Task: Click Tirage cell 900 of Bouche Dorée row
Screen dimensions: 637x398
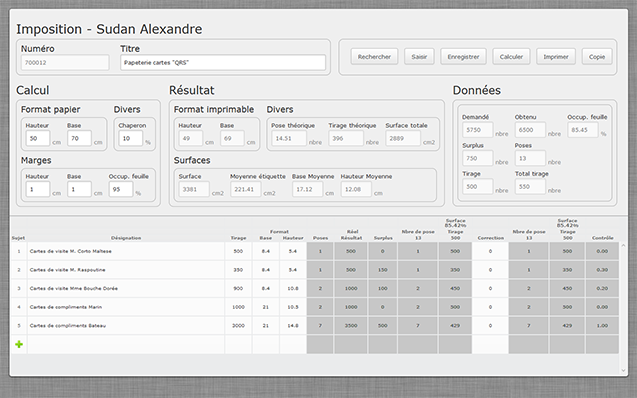Action: [x=238, y=288]
